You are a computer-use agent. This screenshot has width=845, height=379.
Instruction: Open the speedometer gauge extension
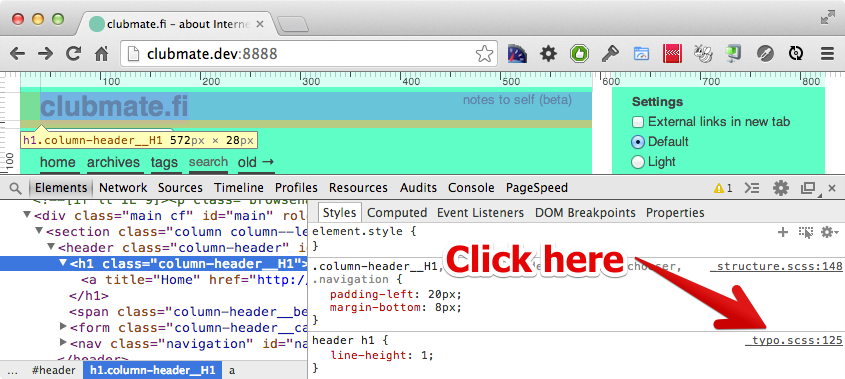click(x=517, y=53)
